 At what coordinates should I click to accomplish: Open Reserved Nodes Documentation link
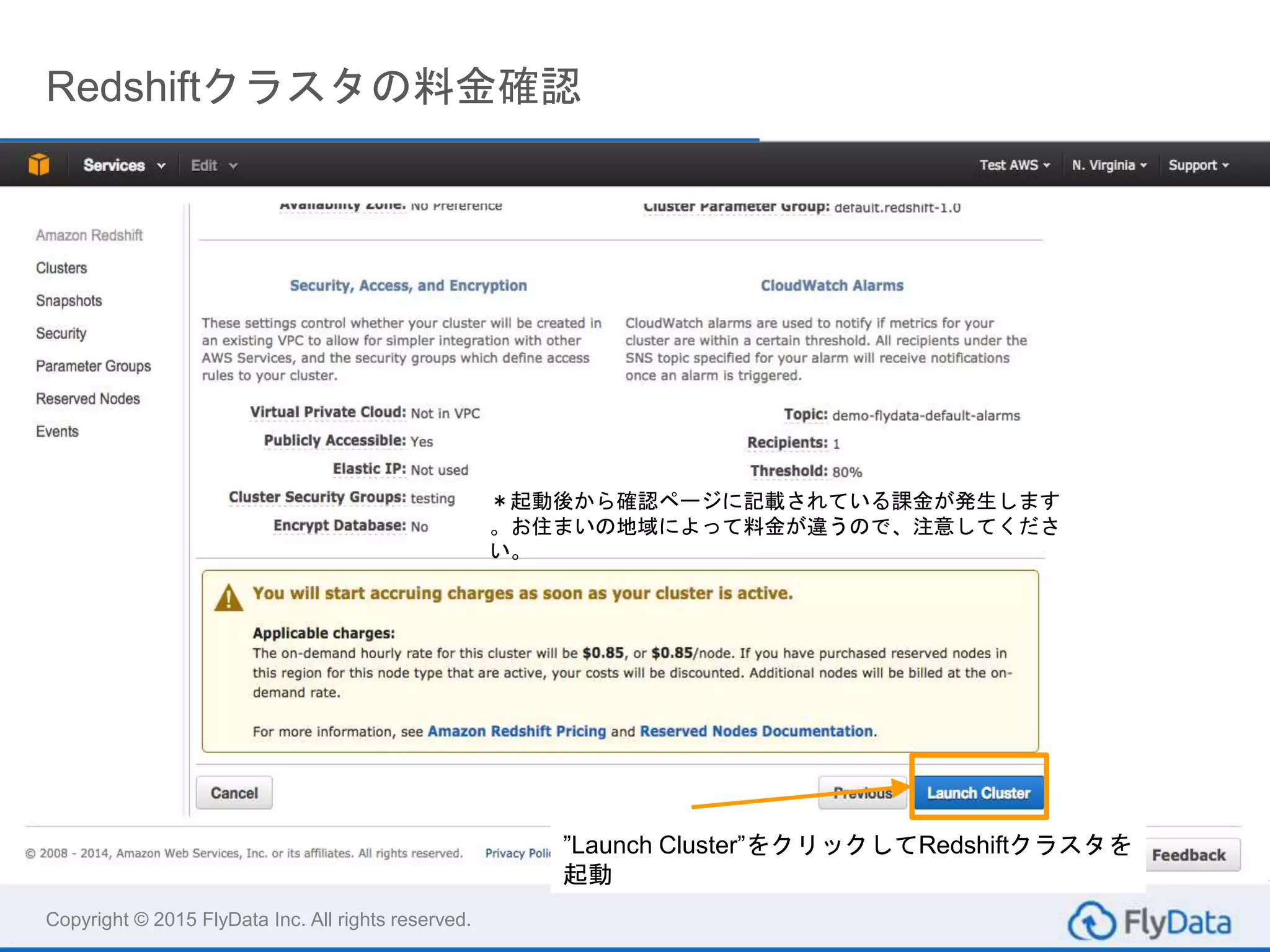tap(756, 731)
